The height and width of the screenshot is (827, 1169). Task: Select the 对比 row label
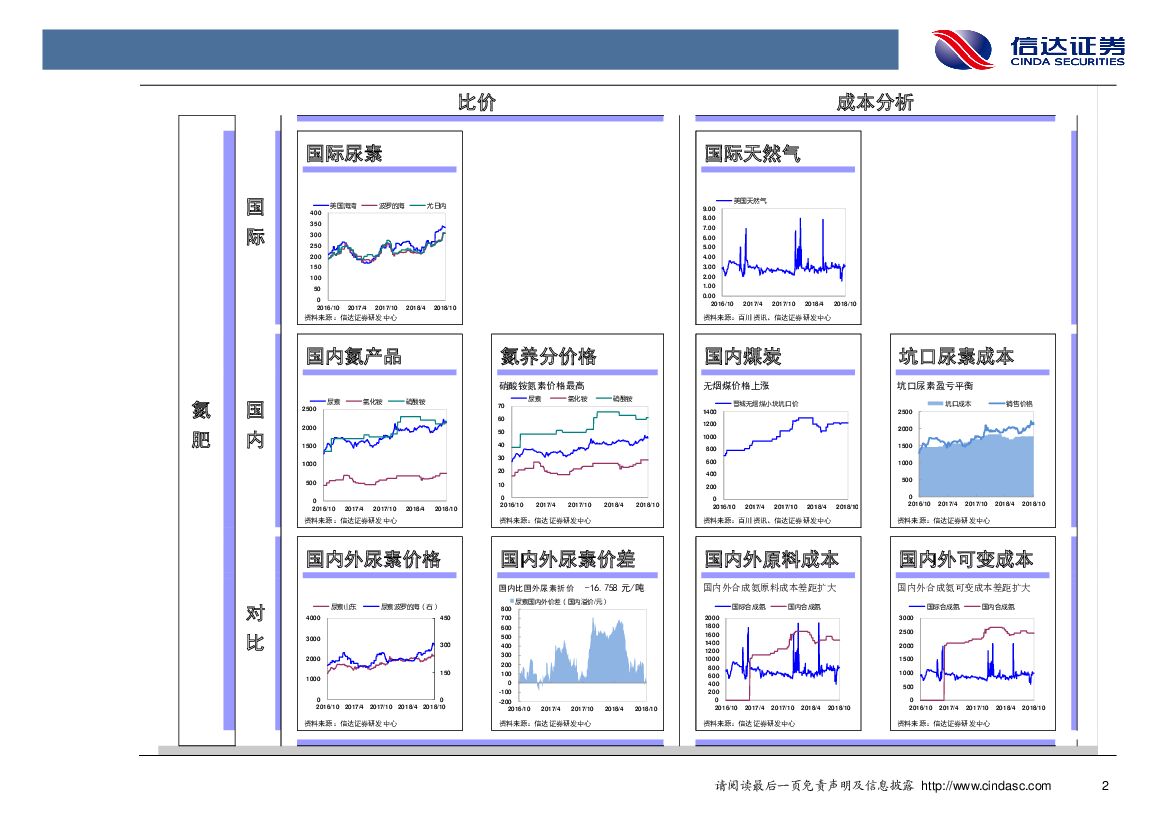[255, 628]
